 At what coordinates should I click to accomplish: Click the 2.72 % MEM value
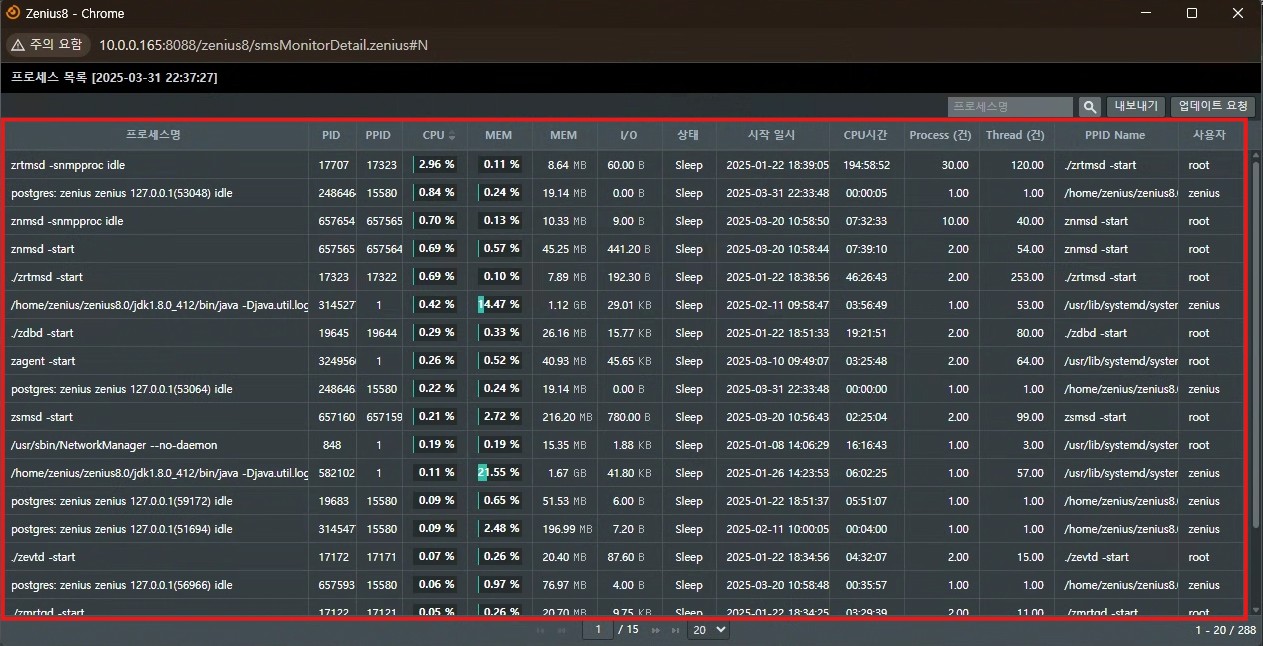pos(501,417)
